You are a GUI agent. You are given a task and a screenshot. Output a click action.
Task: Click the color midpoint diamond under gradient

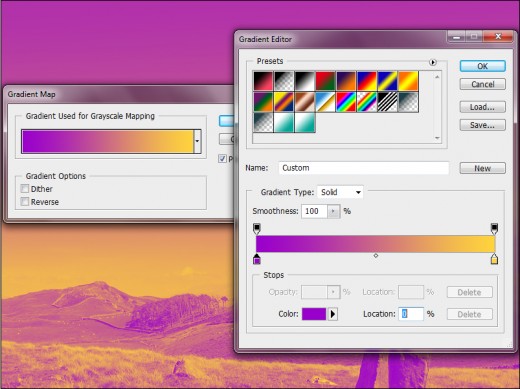376,255
